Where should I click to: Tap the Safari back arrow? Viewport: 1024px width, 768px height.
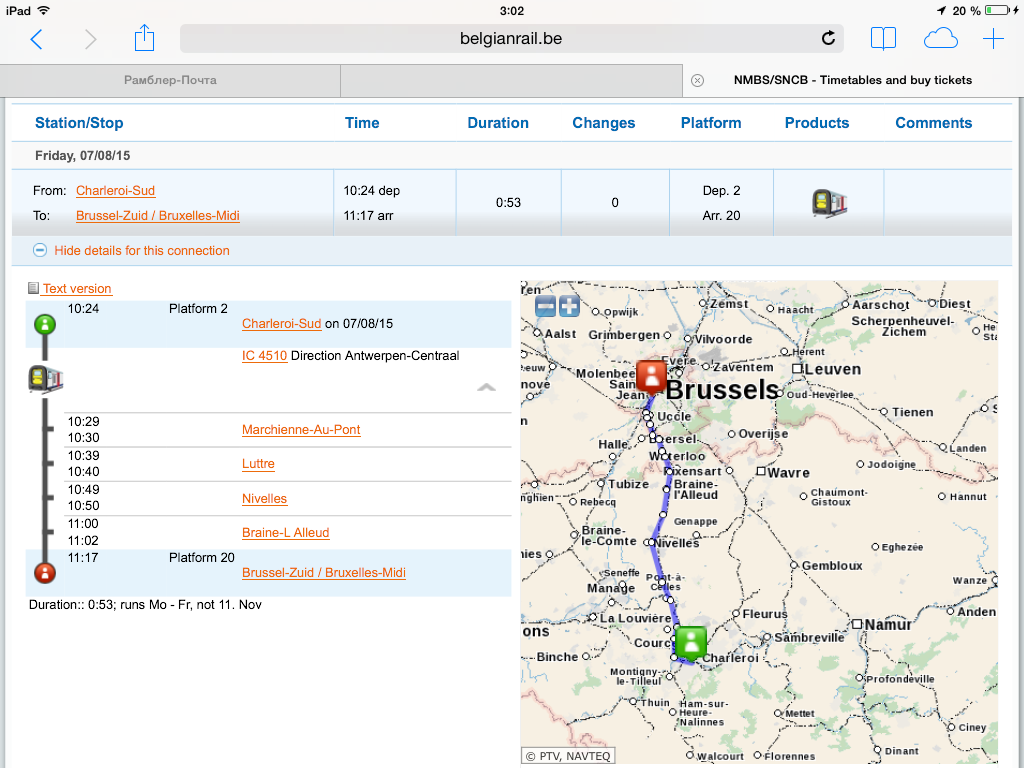click(37, 39)
